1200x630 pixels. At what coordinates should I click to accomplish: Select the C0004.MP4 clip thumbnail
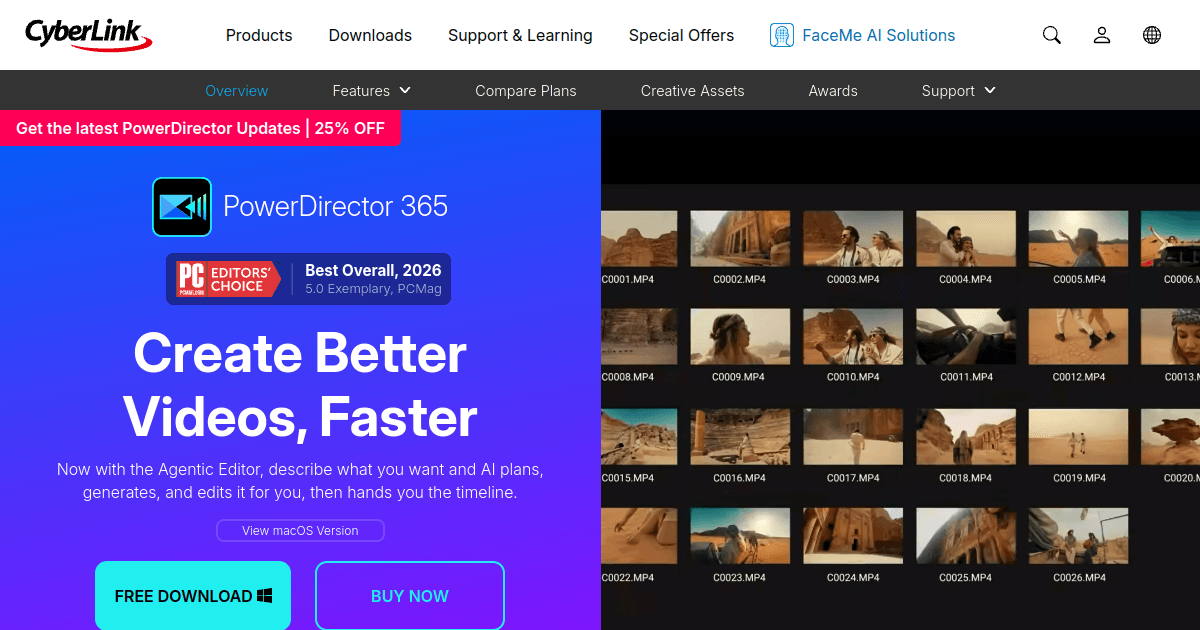[x=966, y=238]
